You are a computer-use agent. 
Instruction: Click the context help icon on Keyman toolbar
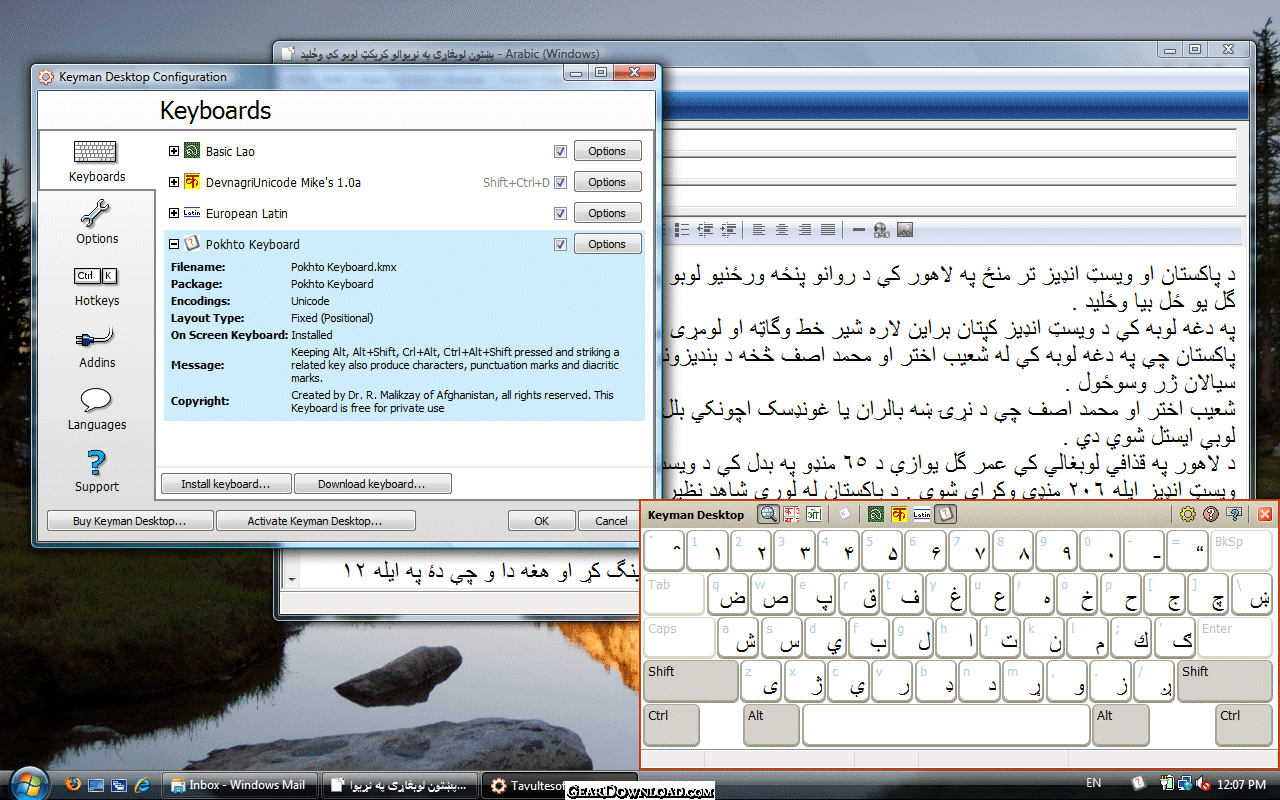coord(1234,514)
